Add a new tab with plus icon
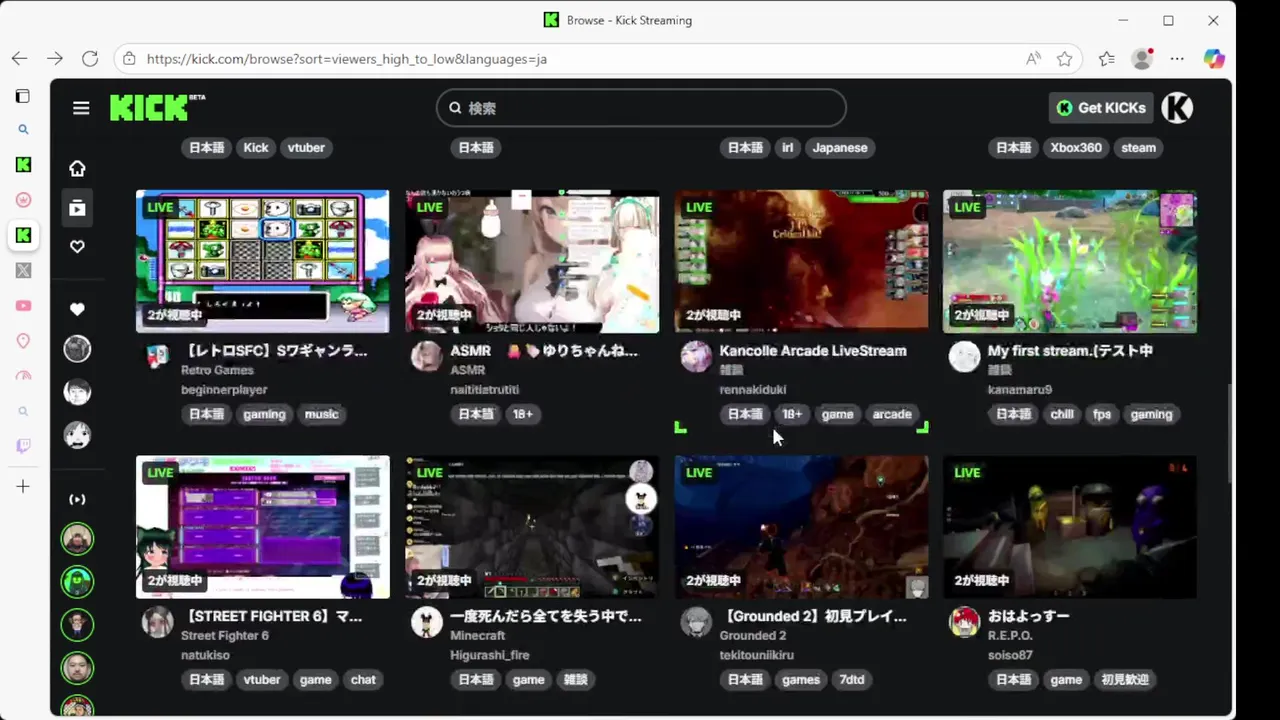Image resolution: width=1280 pixels, height=720 pixels. tap(24, 486)
